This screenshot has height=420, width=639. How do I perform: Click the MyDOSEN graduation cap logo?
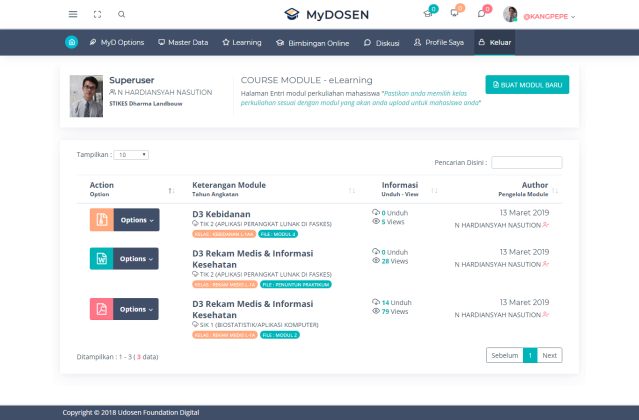[291, 15]
